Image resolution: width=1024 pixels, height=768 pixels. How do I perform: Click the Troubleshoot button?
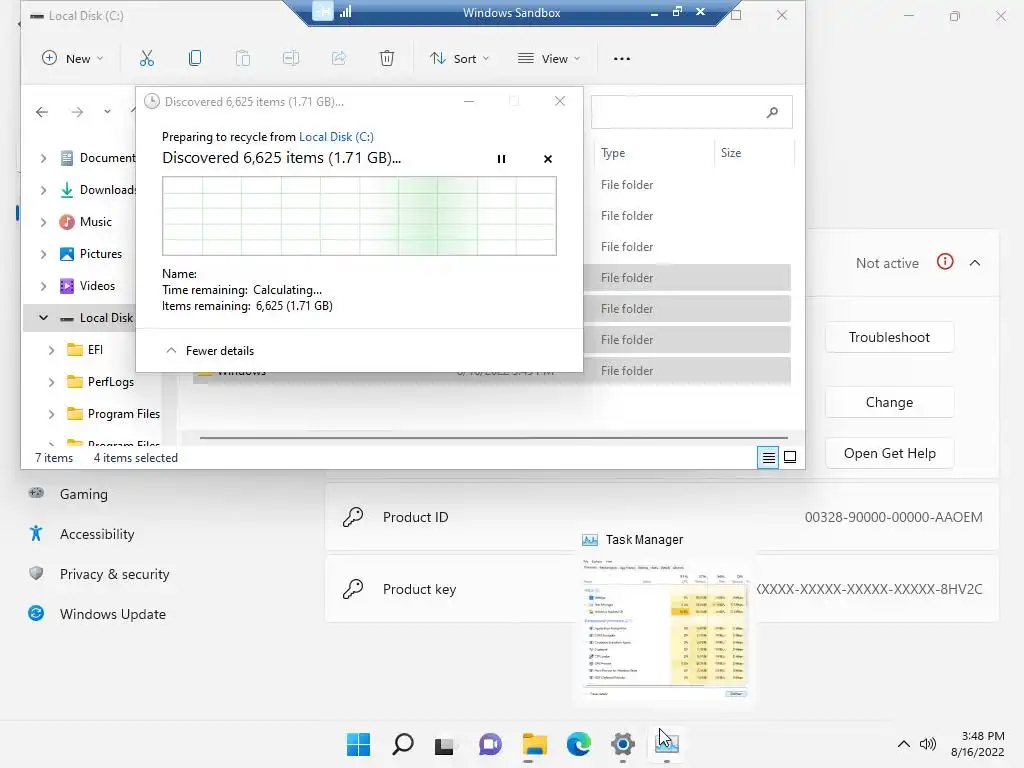[x=889, y=338]
